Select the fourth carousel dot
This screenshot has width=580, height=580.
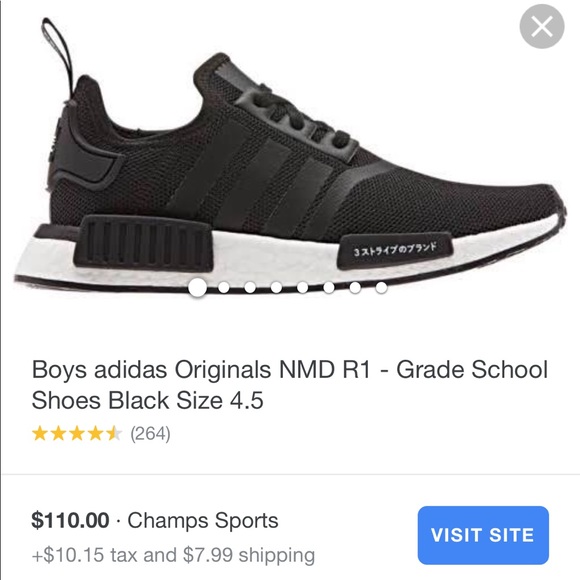click(x=276, y=287)
